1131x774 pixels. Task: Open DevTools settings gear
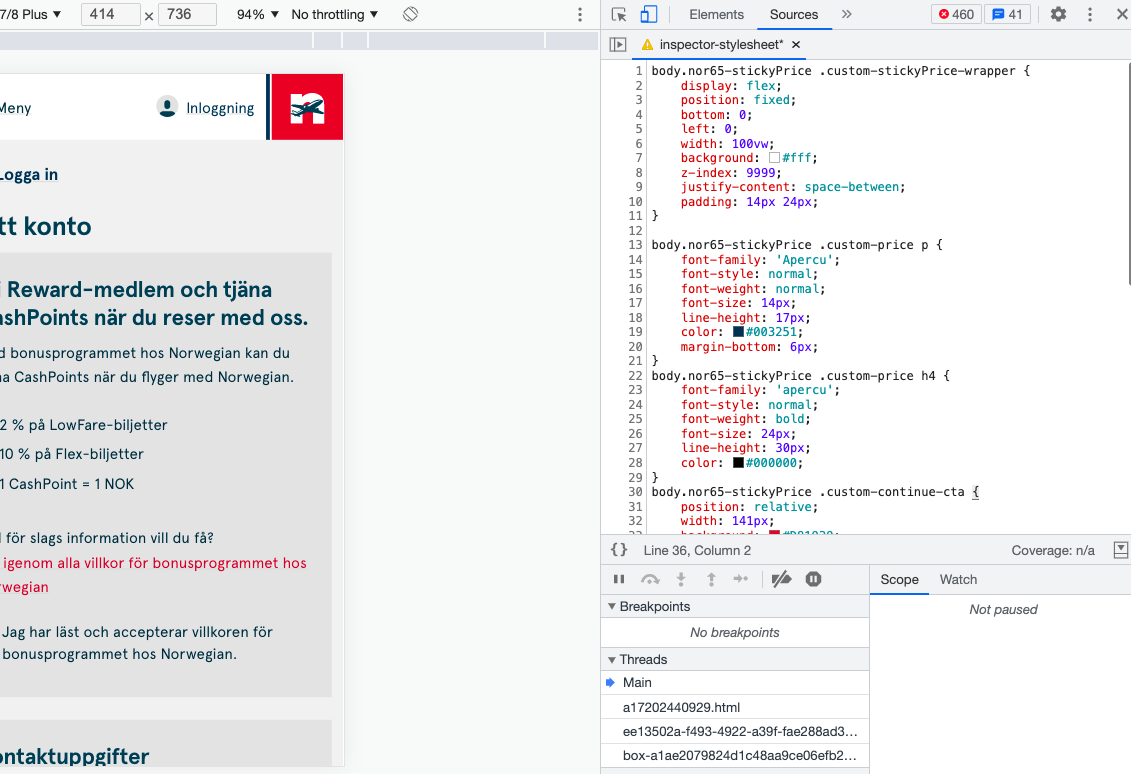1058,14
